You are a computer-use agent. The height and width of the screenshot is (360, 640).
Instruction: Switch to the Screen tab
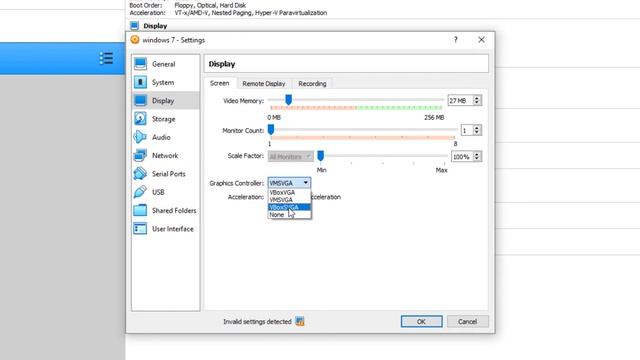click(x=220, y=83)
